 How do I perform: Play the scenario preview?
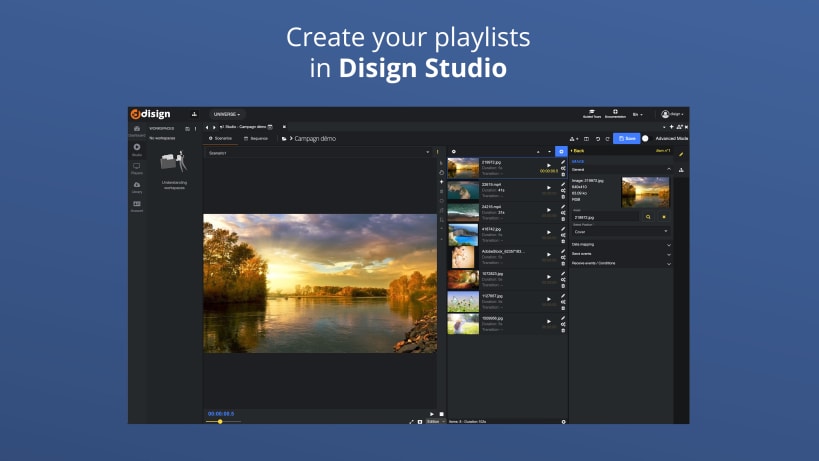tap(432, 414)
